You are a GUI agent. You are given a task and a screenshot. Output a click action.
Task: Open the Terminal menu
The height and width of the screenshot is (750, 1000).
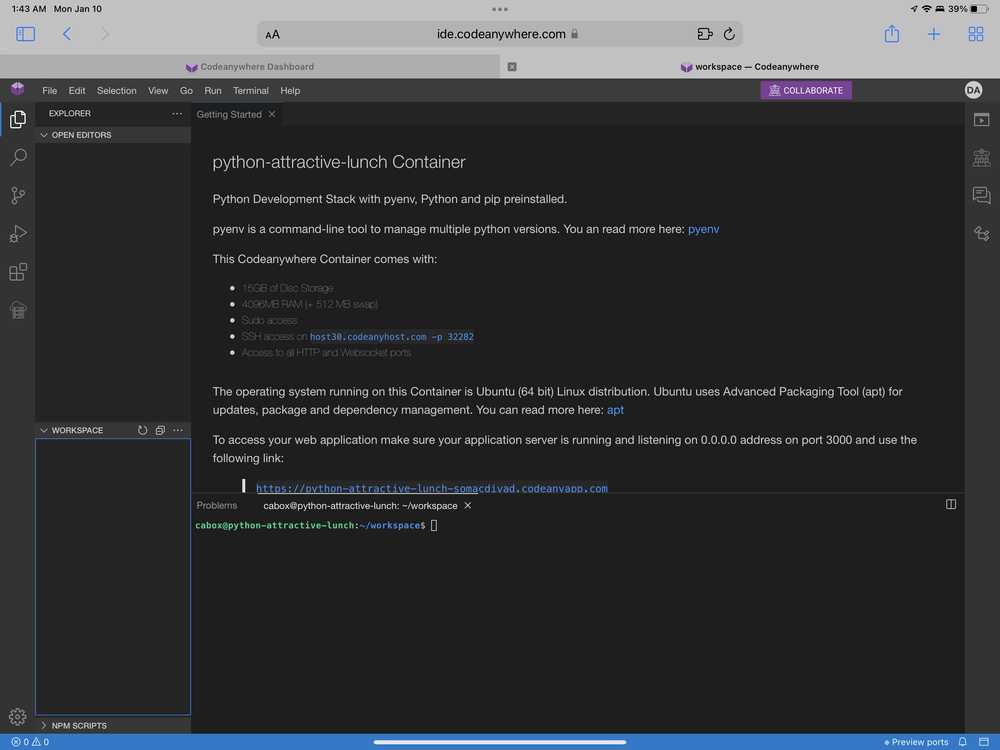(x=251, y=91)
